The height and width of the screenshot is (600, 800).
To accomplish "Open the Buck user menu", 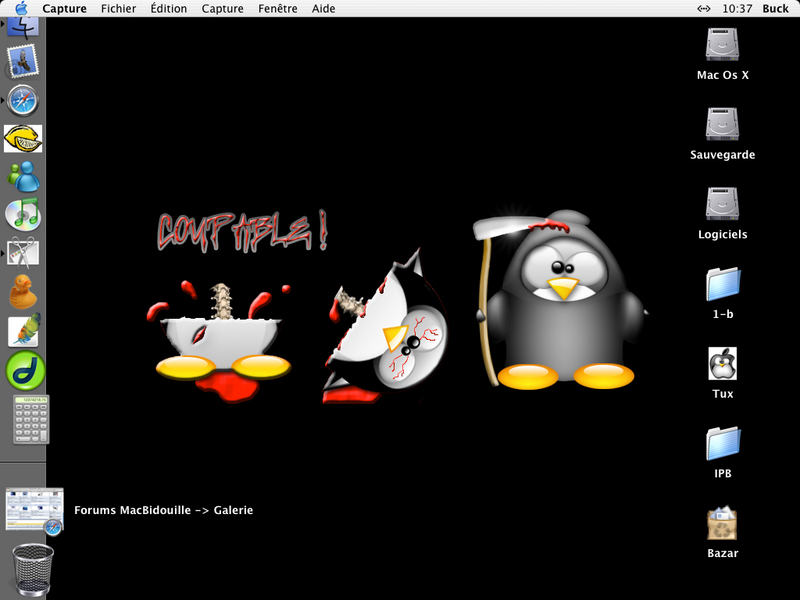I will 776,9.
